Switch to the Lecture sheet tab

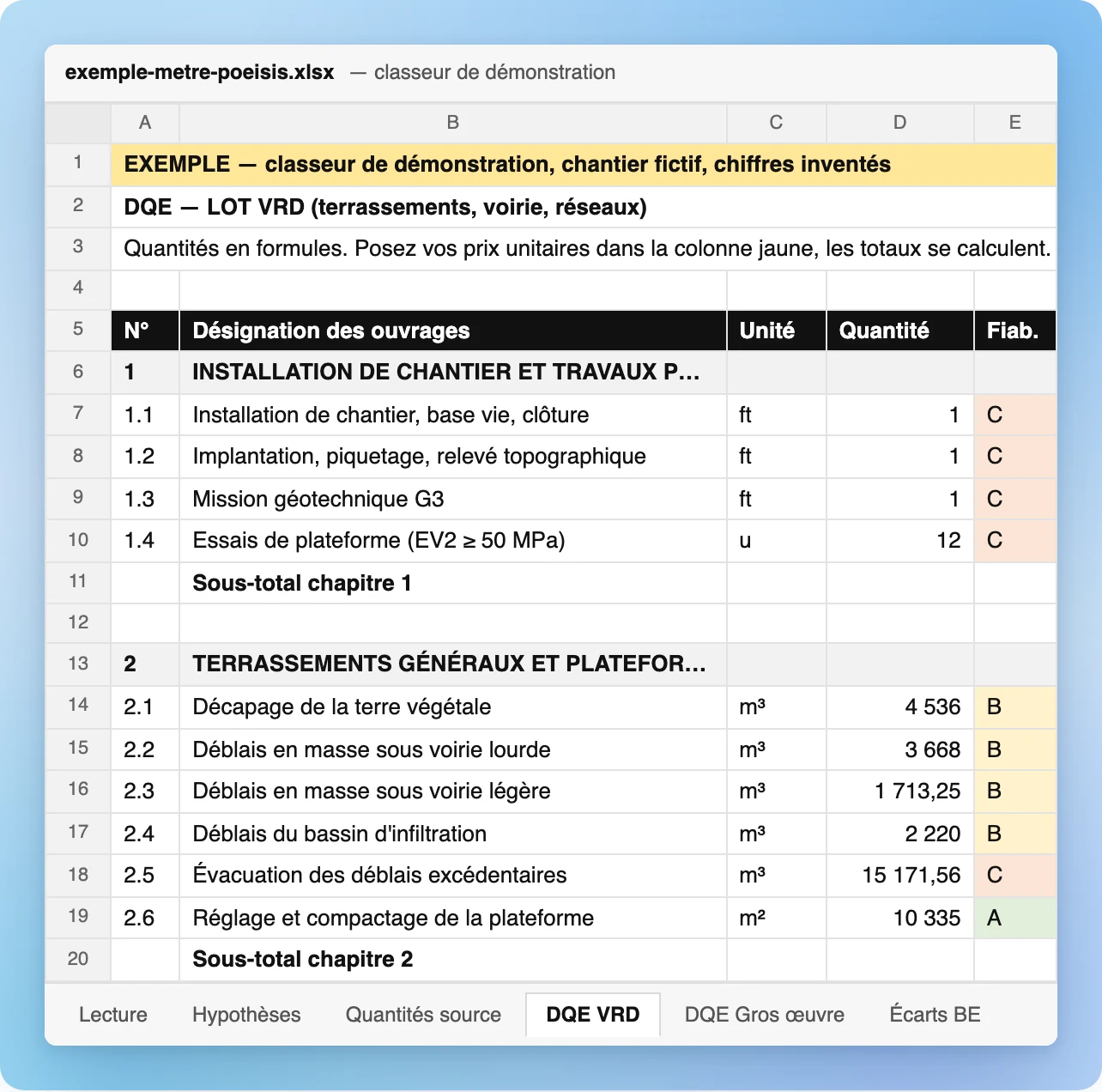pyautogui.click(x=113, y=1015)
